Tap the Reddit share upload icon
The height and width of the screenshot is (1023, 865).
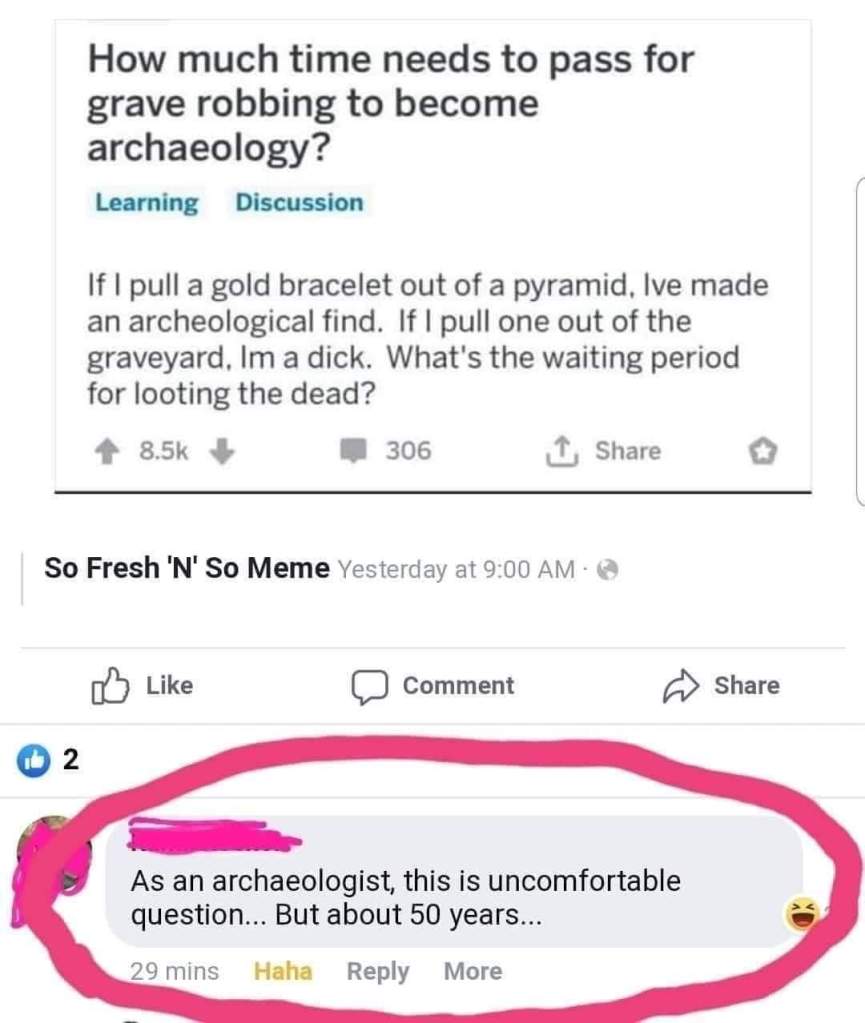click(x=561, y=451)
